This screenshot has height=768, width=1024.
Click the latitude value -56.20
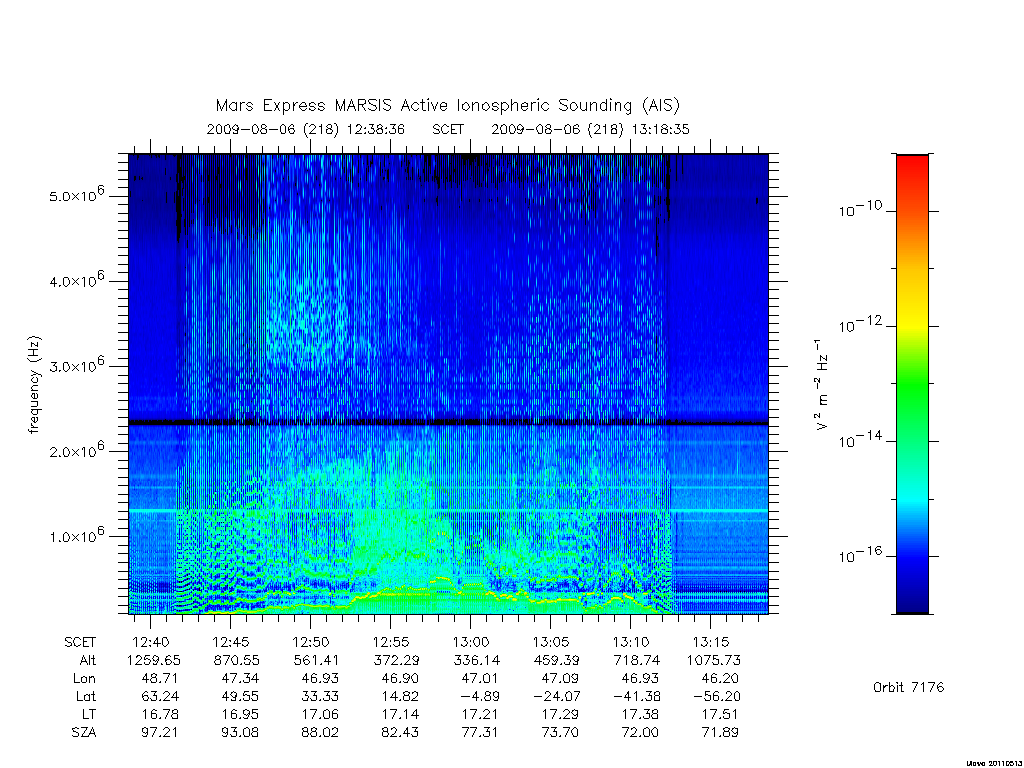(x=716, y=696)
